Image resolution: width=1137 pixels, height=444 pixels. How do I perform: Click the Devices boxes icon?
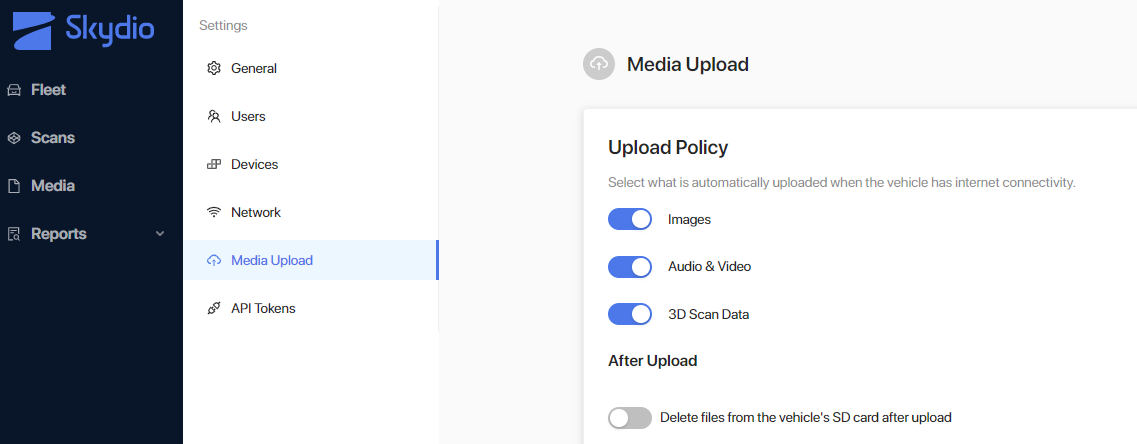[213, 165]
